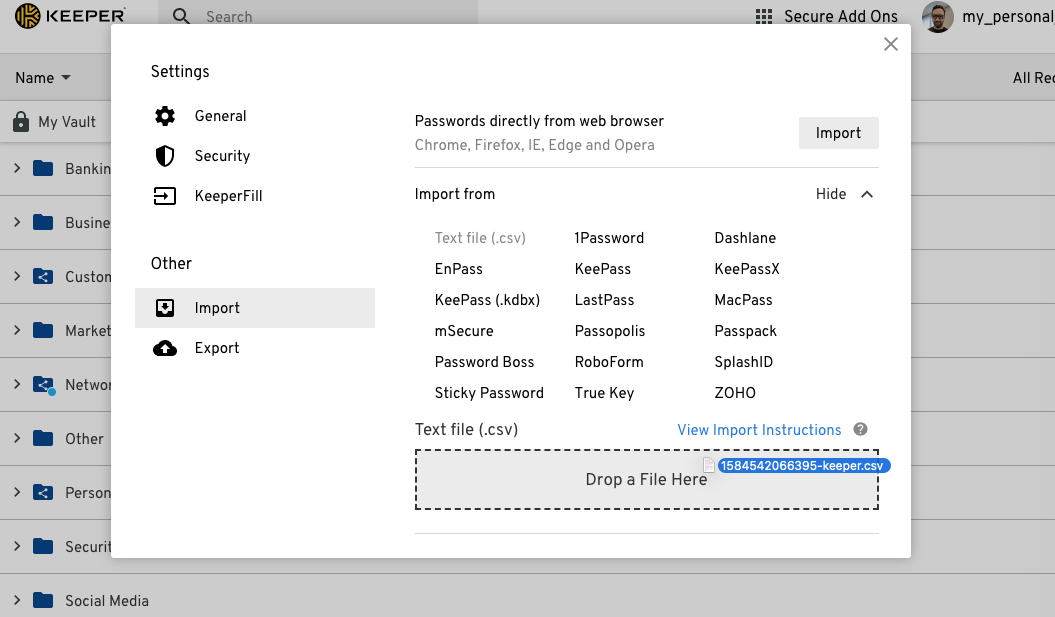The image size is (1055, 617).
Task: Expand the Network folder
Action: tap(17, 384)
